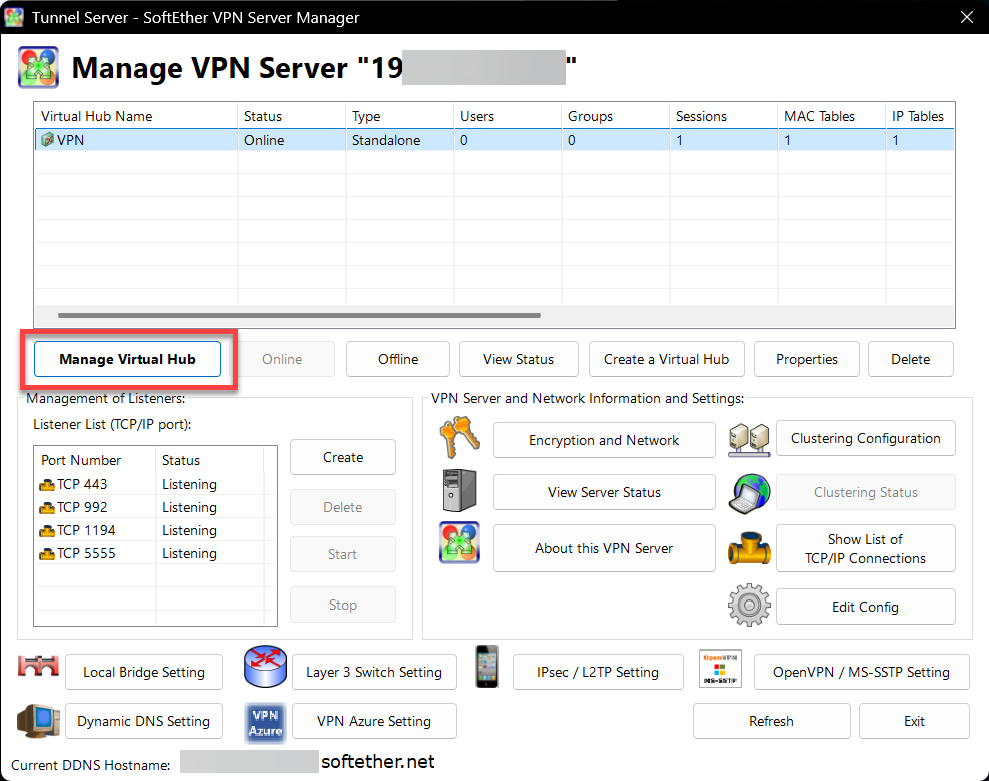The width and height of the screenshot is (989, 781).
Task: Delete the selected virtual hub
Action: [911, 359]
